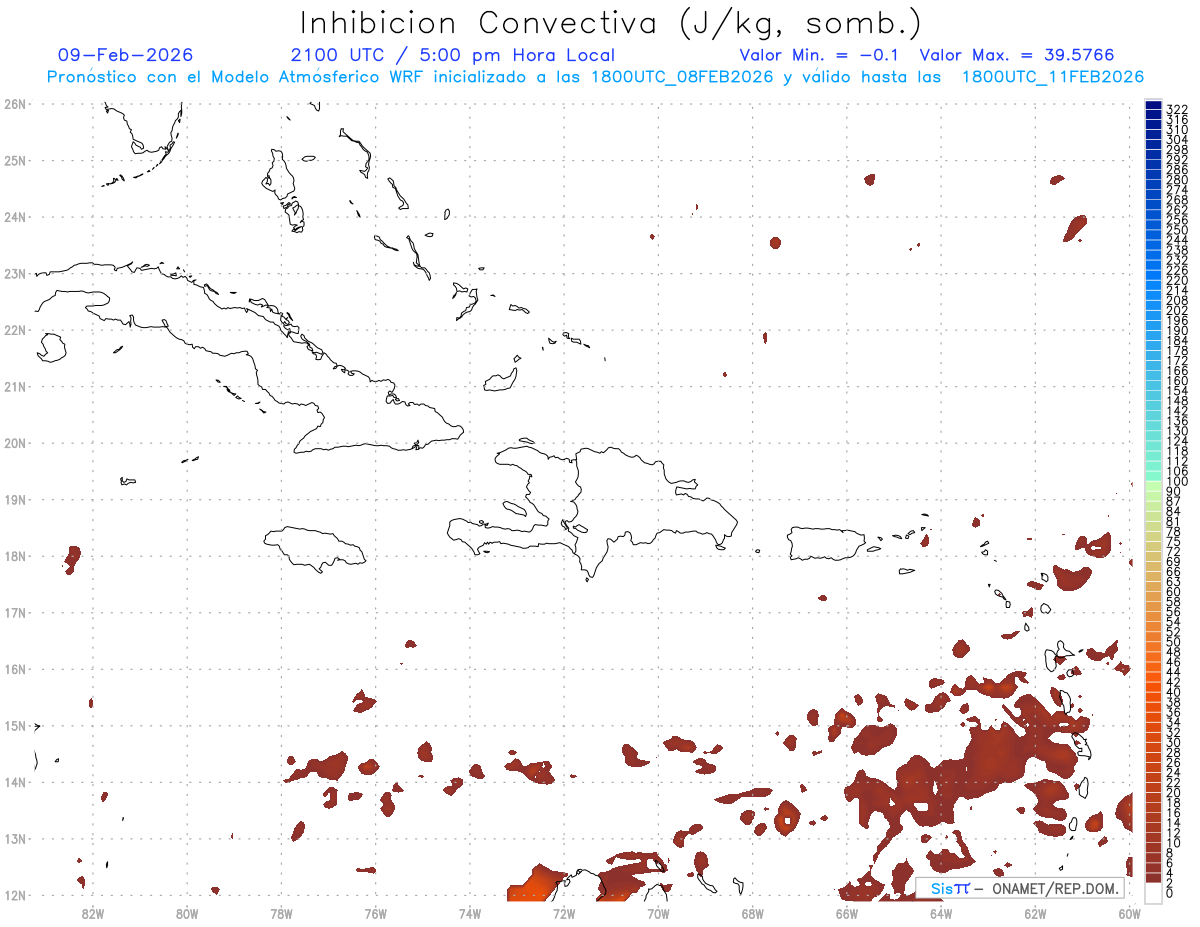Viewport: 1200px width, 927px height.
Task: Click the 12N latitude label
Action: pyautogui.click(x=14, y=895)
